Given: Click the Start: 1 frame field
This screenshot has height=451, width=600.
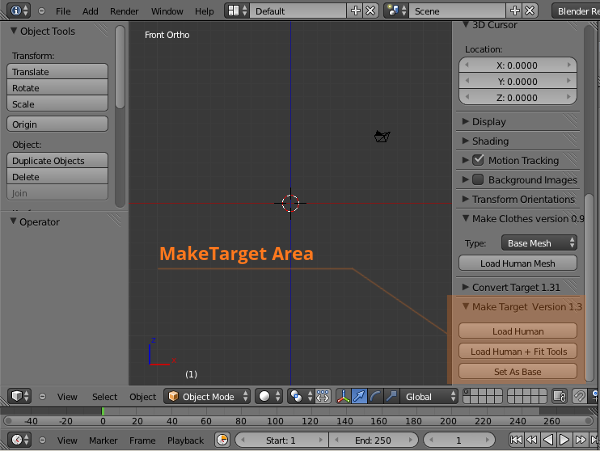Looking at the screenshot, I should point(282,440).
